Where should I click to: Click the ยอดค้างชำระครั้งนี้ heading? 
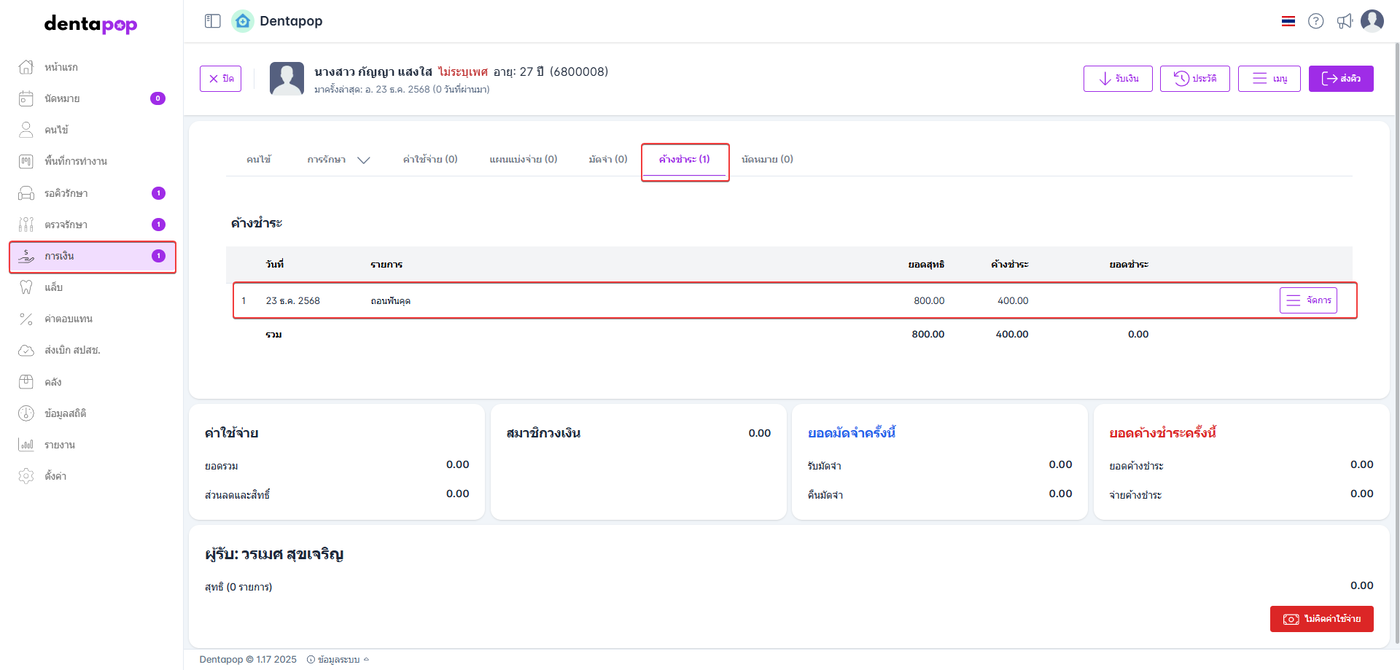[1163, 433]
